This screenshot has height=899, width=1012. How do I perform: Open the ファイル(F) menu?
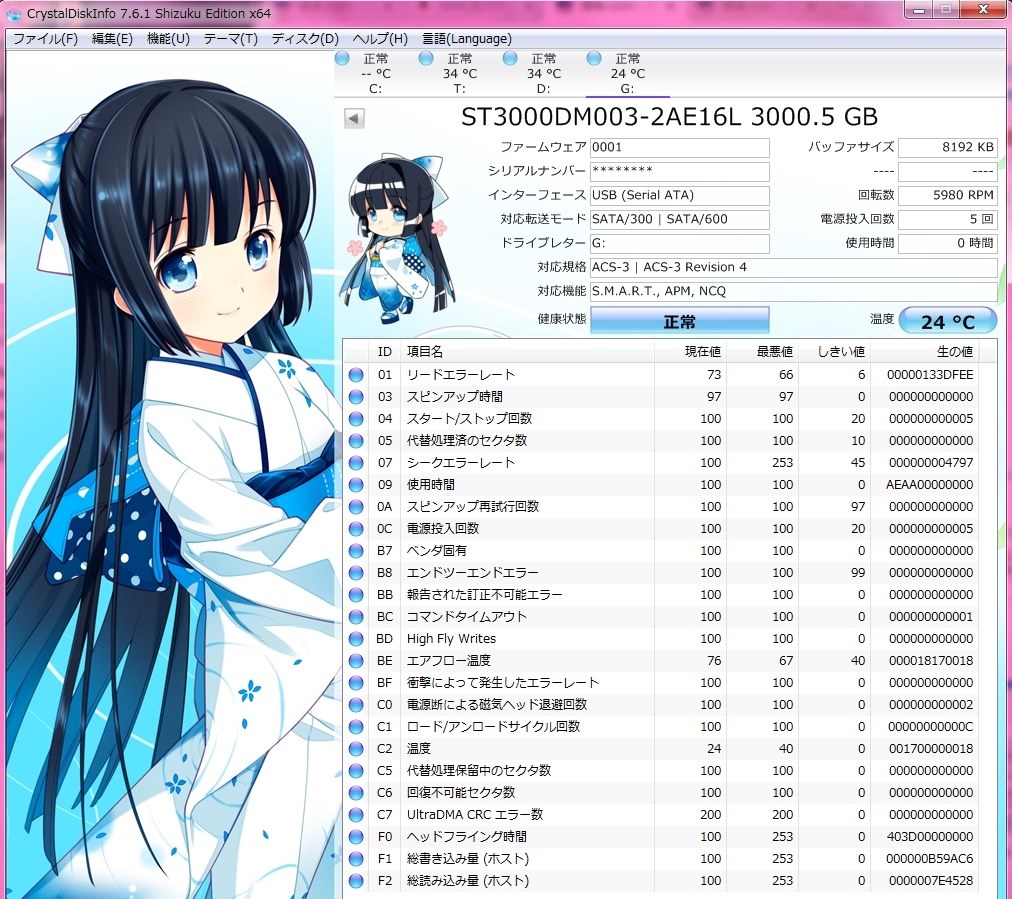[45, 39]
